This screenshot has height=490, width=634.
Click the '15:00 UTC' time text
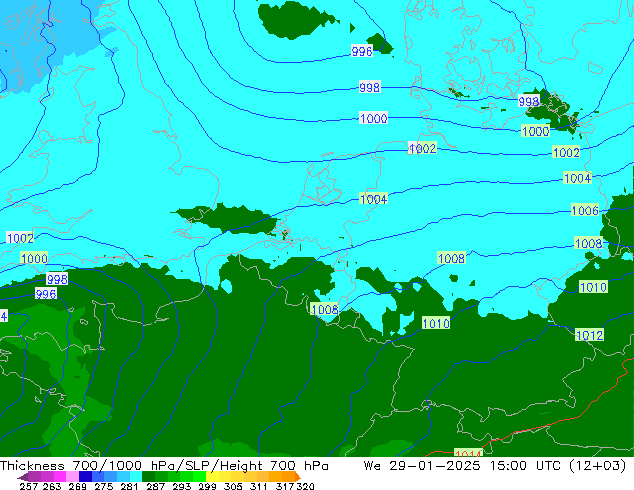tap(525, 466)
